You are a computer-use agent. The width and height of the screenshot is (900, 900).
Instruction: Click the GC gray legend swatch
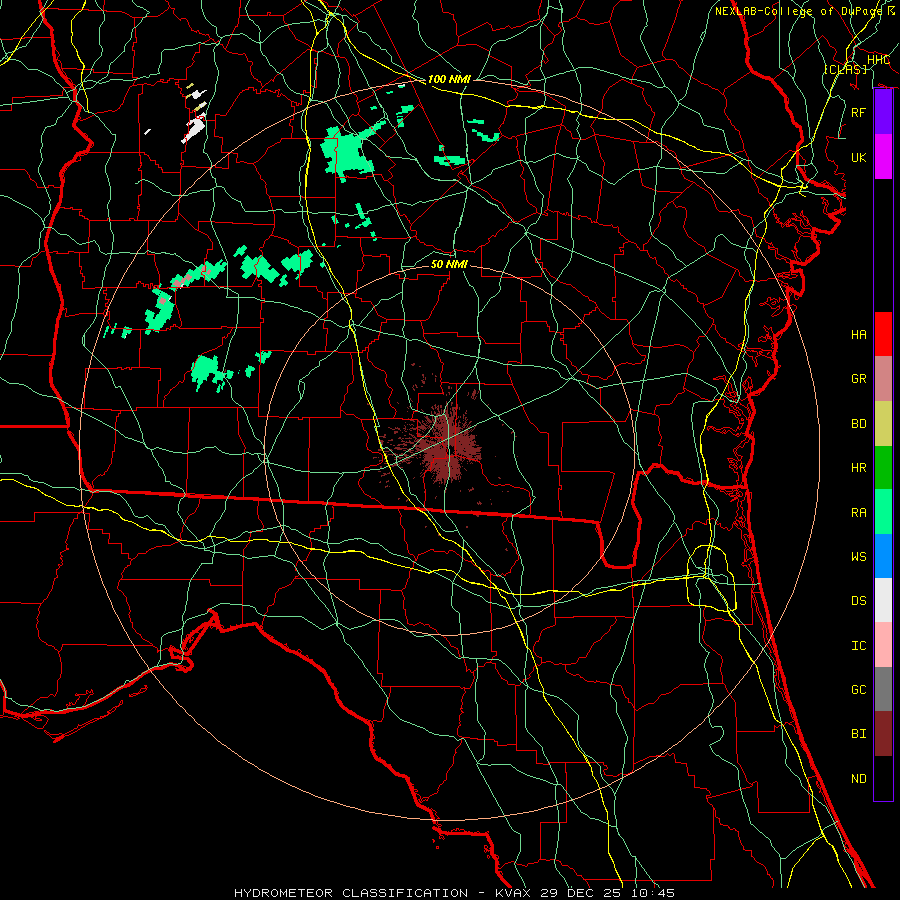tap(883, 689)
